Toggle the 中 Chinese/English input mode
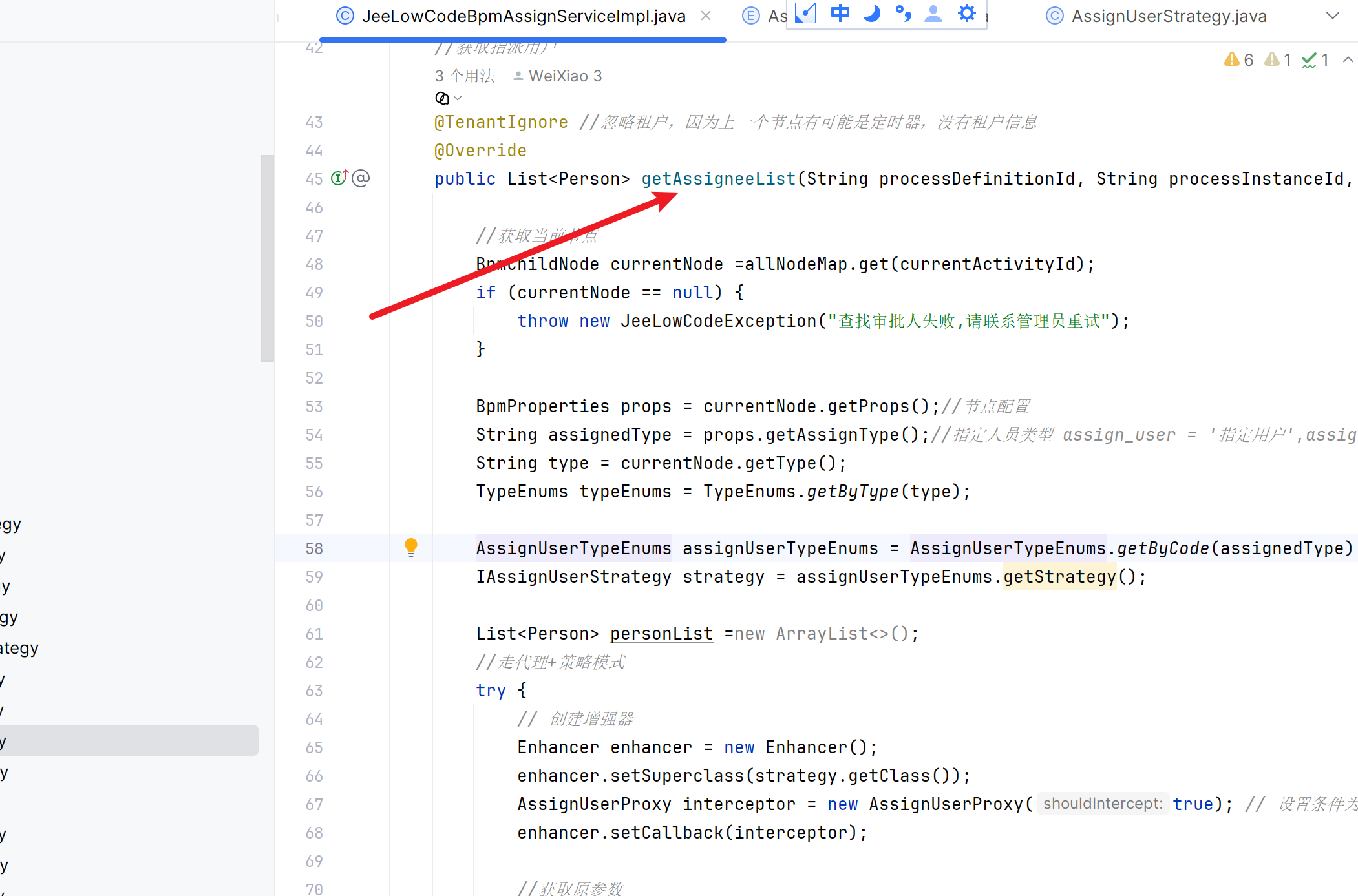This screenshot has height=896, width=1358. (x=840, y=14)
